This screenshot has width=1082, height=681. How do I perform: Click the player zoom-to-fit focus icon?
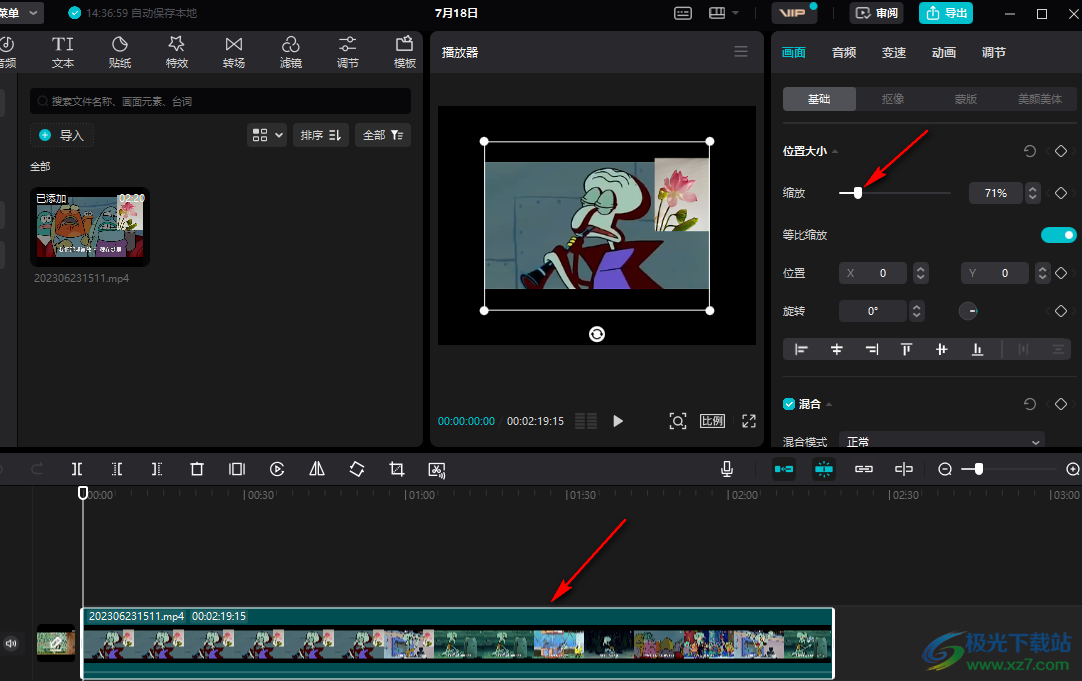click(x=678, y=421)
